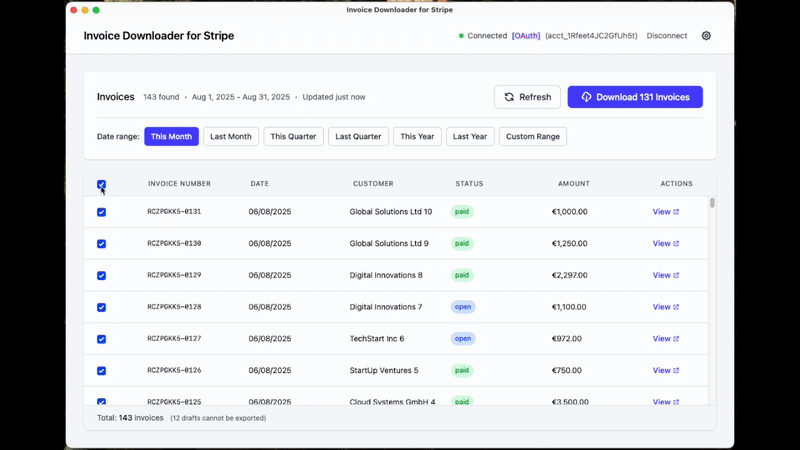The width and height of the screenshot is (800, 450).
Task: Click the green connected status dot
Action: (461, 36)
